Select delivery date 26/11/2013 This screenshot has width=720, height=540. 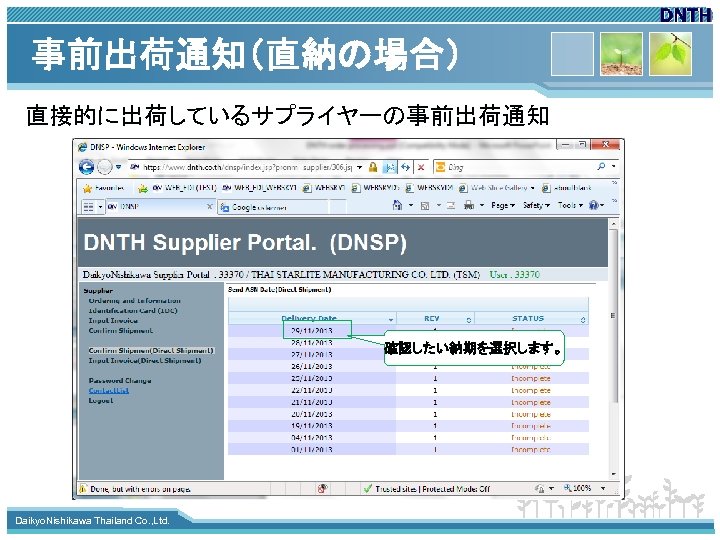(x=312, y=366)
